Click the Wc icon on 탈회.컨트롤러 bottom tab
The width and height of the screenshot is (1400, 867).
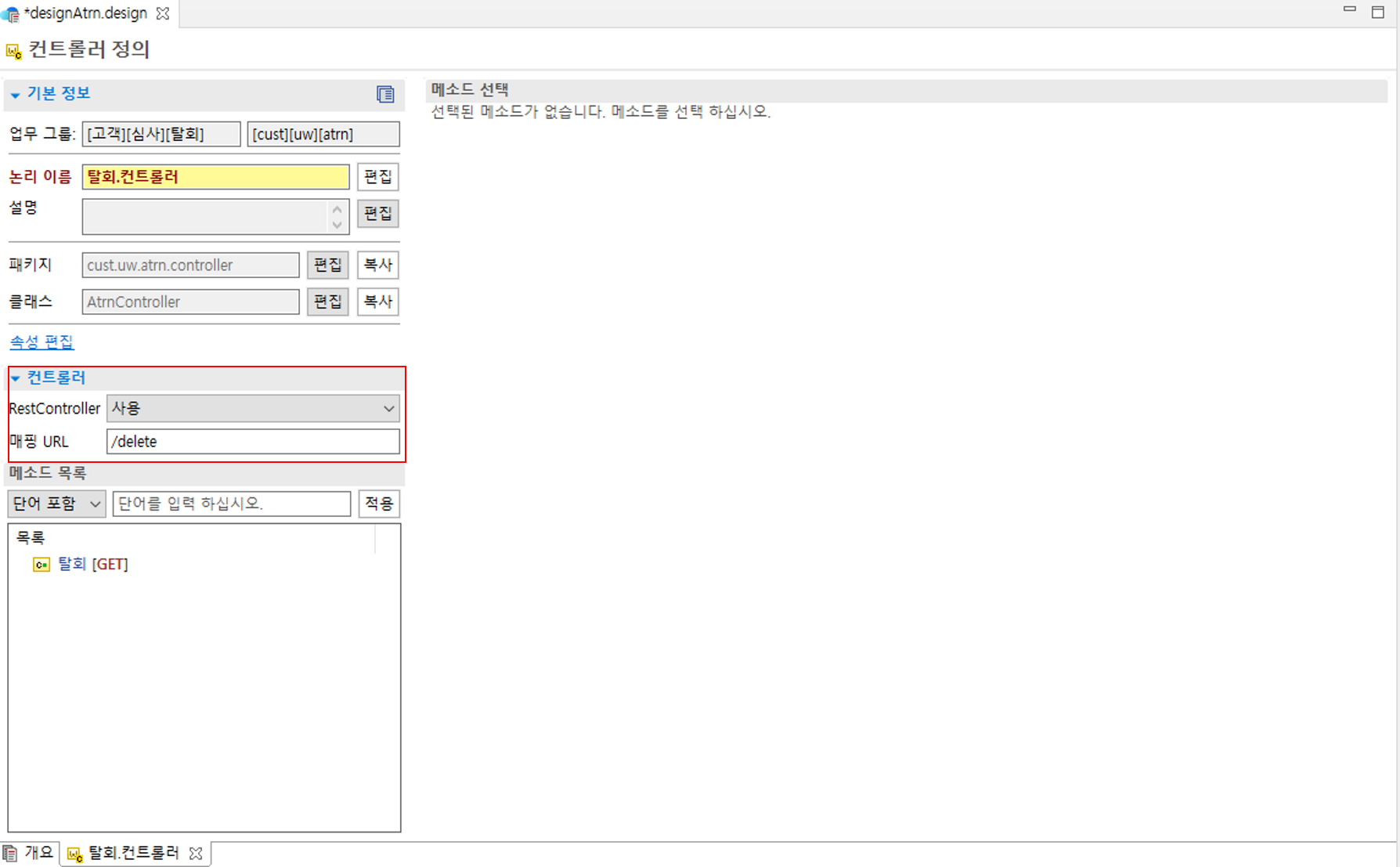[75, 854]
